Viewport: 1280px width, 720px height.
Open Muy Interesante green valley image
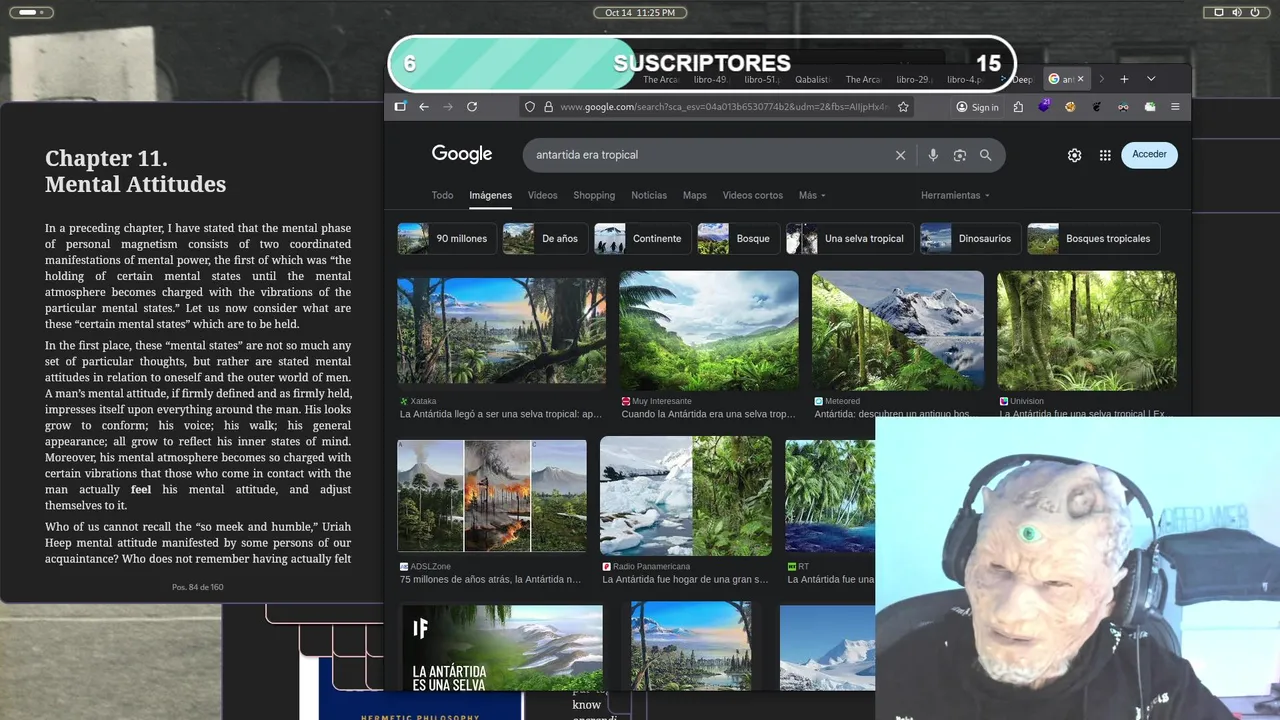click(709, 330)
